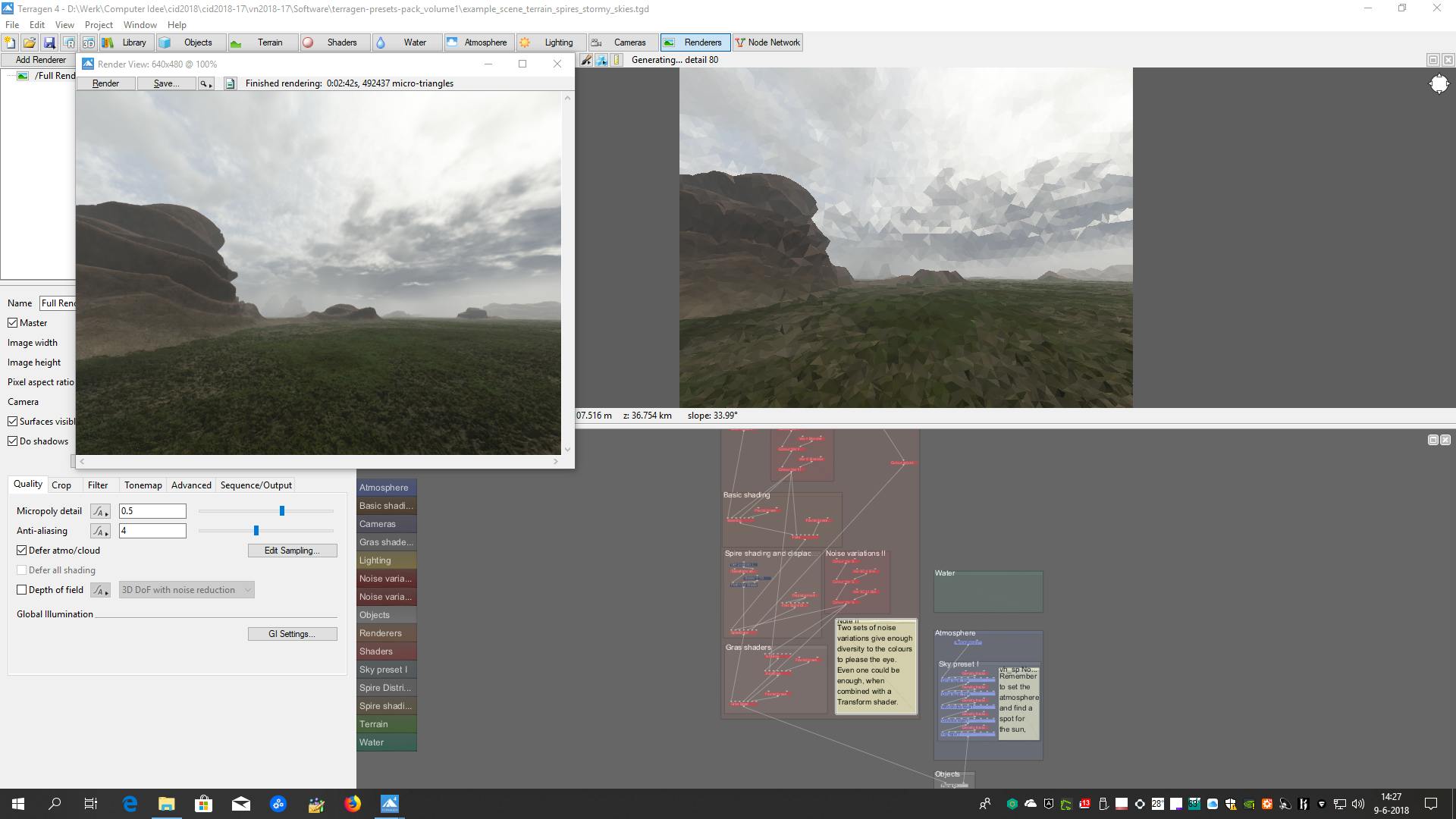The image size is (1456, 819).
Task: Click Micropoly detail animation button
Action: [x=100, y=511]
